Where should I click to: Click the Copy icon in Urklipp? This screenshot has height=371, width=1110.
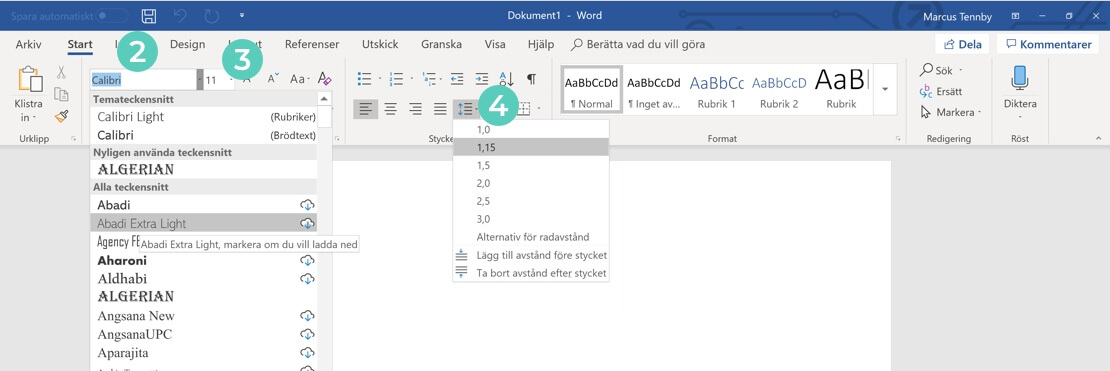pos(61,94)
